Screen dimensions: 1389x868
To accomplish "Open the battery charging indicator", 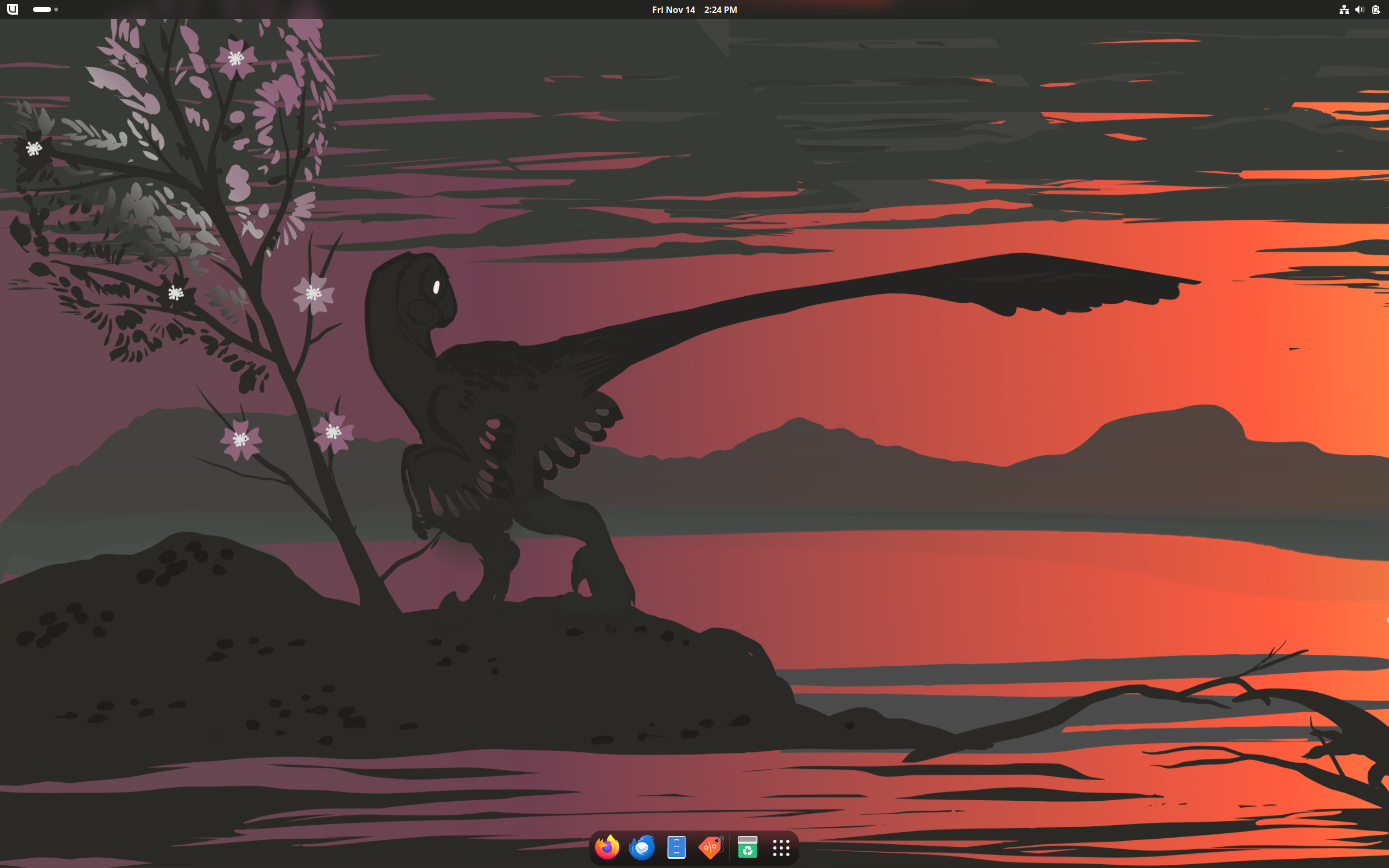I will (x=1376, y=10).
